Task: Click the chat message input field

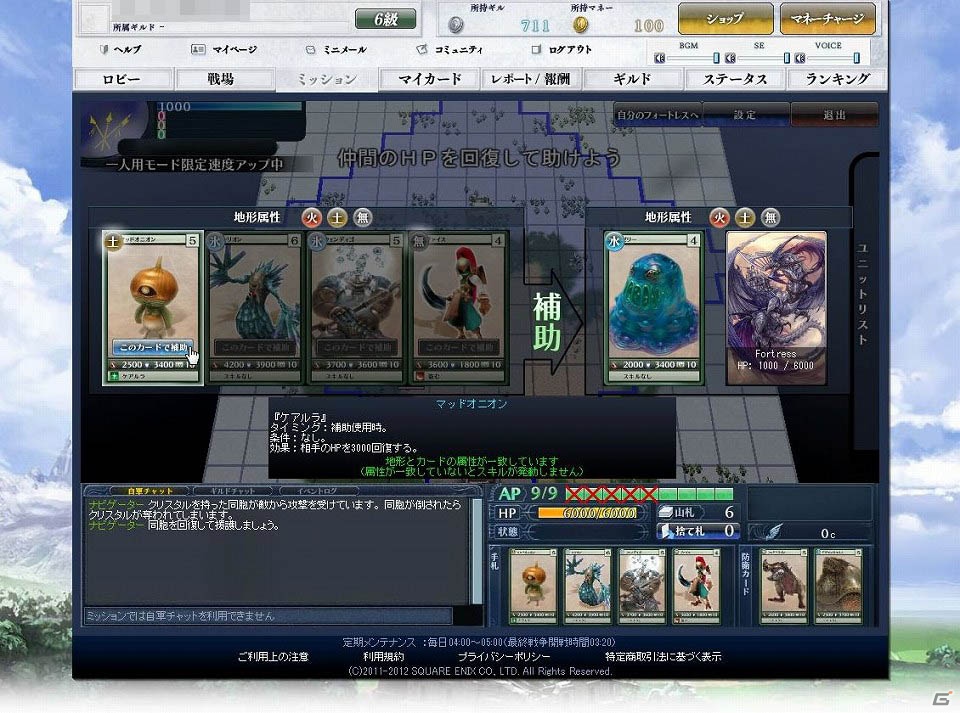Action: point(268,616)
